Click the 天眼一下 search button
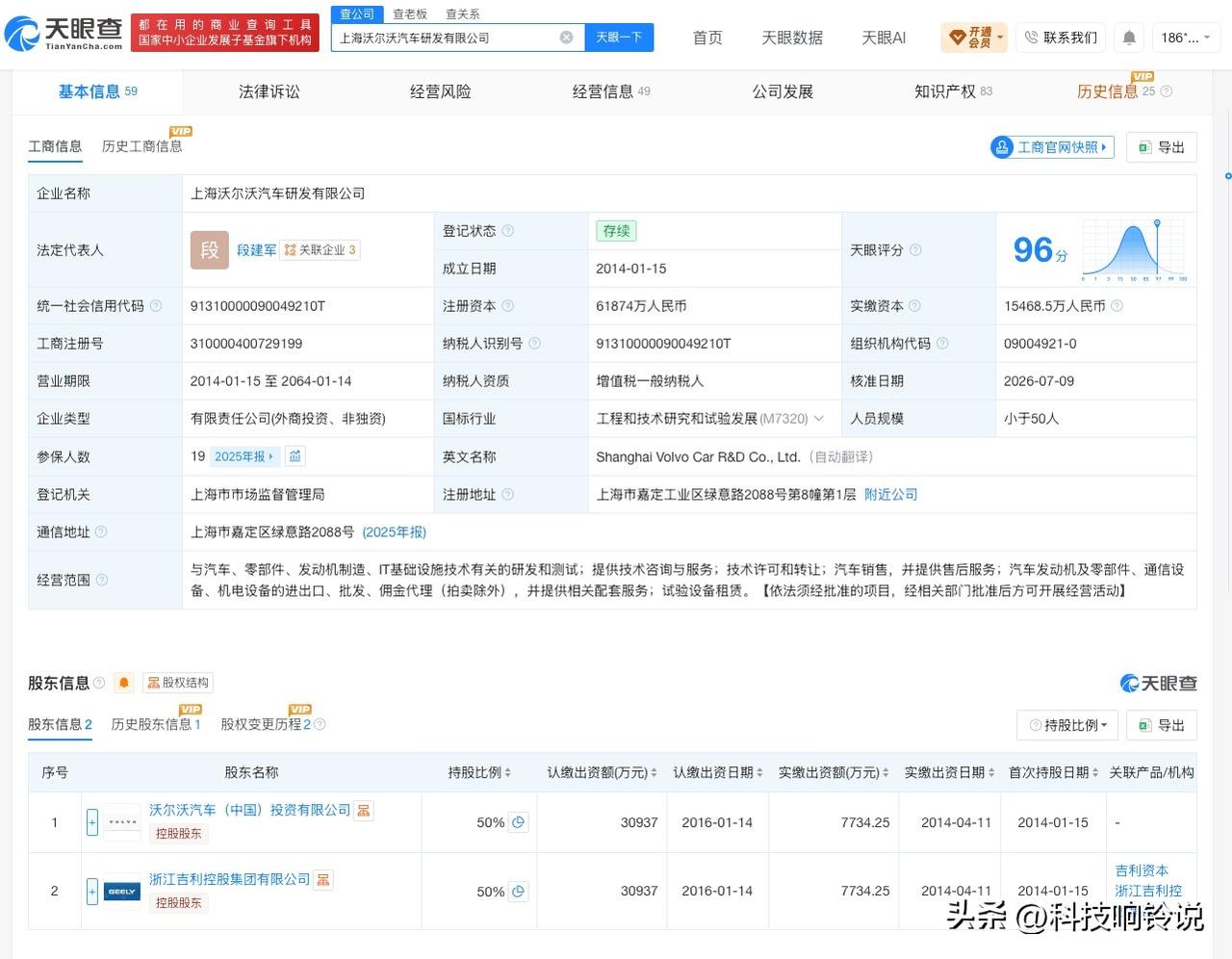Screen dimensions: 1232x959 pyautogui.click(x=619, y=38)
